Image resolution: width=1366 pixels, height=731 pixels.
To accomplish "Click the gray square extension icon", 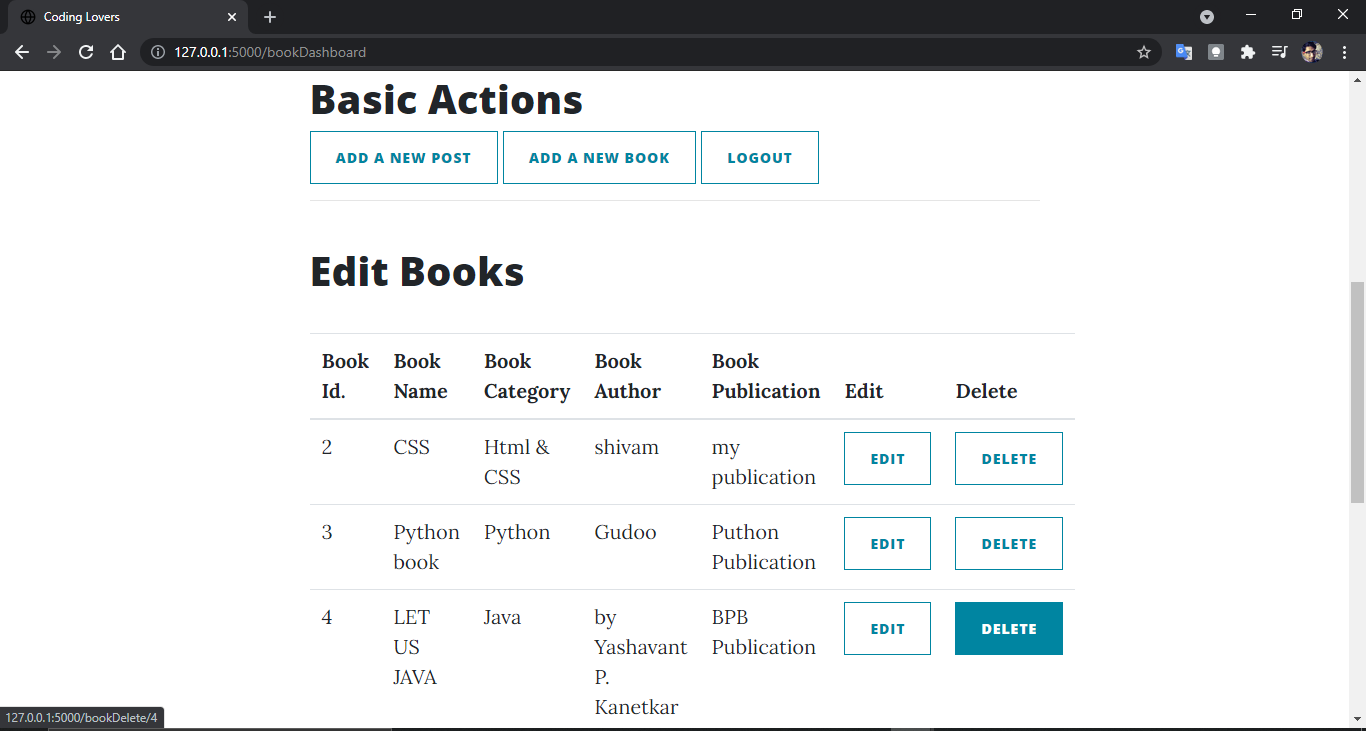I will (1216, 52).
